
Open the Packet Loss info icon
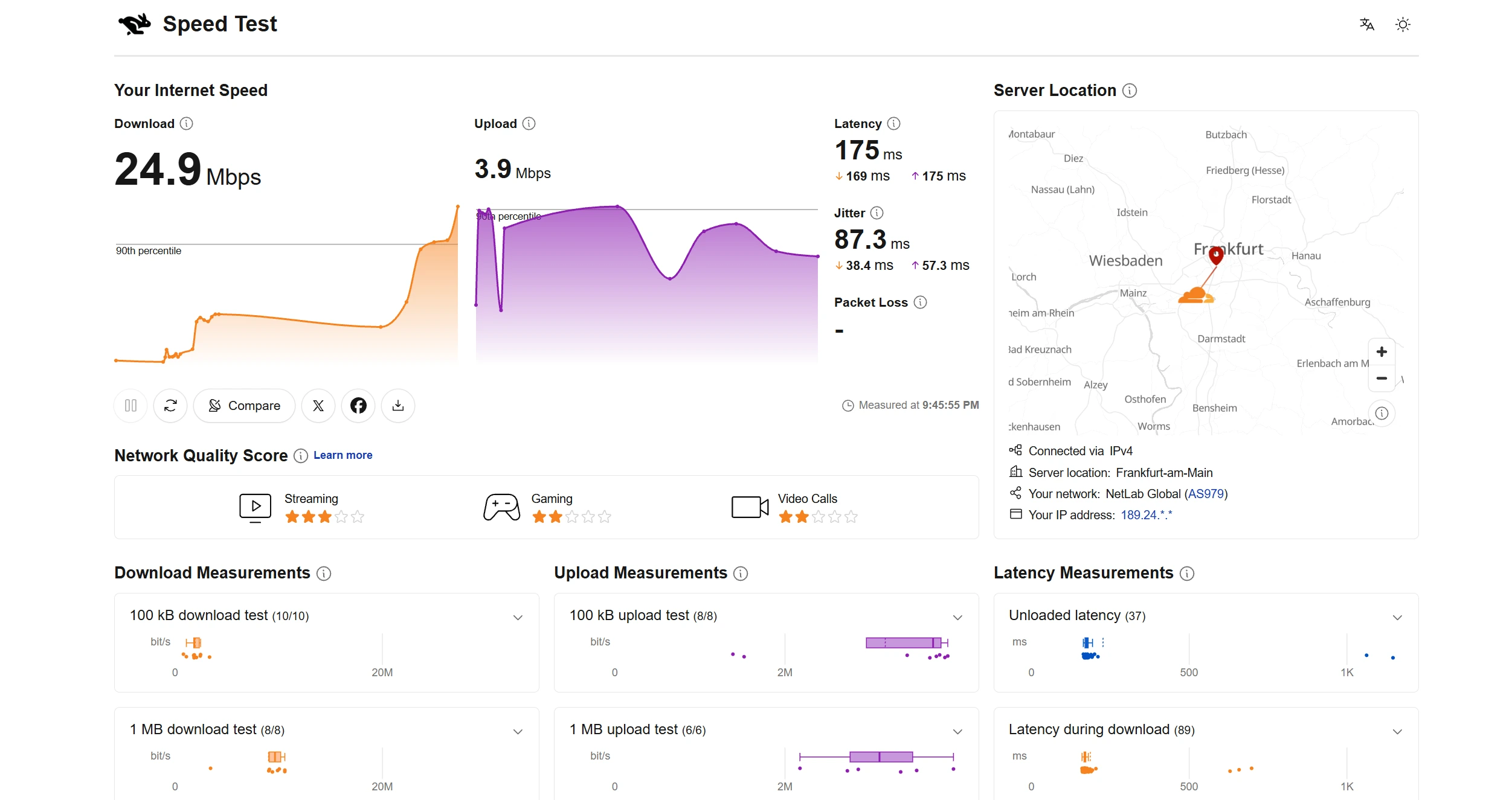(x=920, y=302)
